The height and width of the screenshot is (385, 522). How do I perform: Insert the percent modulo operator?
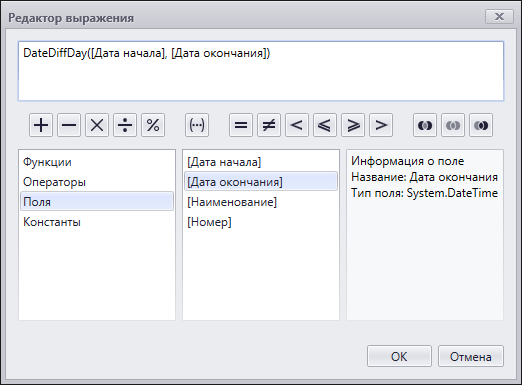pyautogui.click(x=153, y=125)
